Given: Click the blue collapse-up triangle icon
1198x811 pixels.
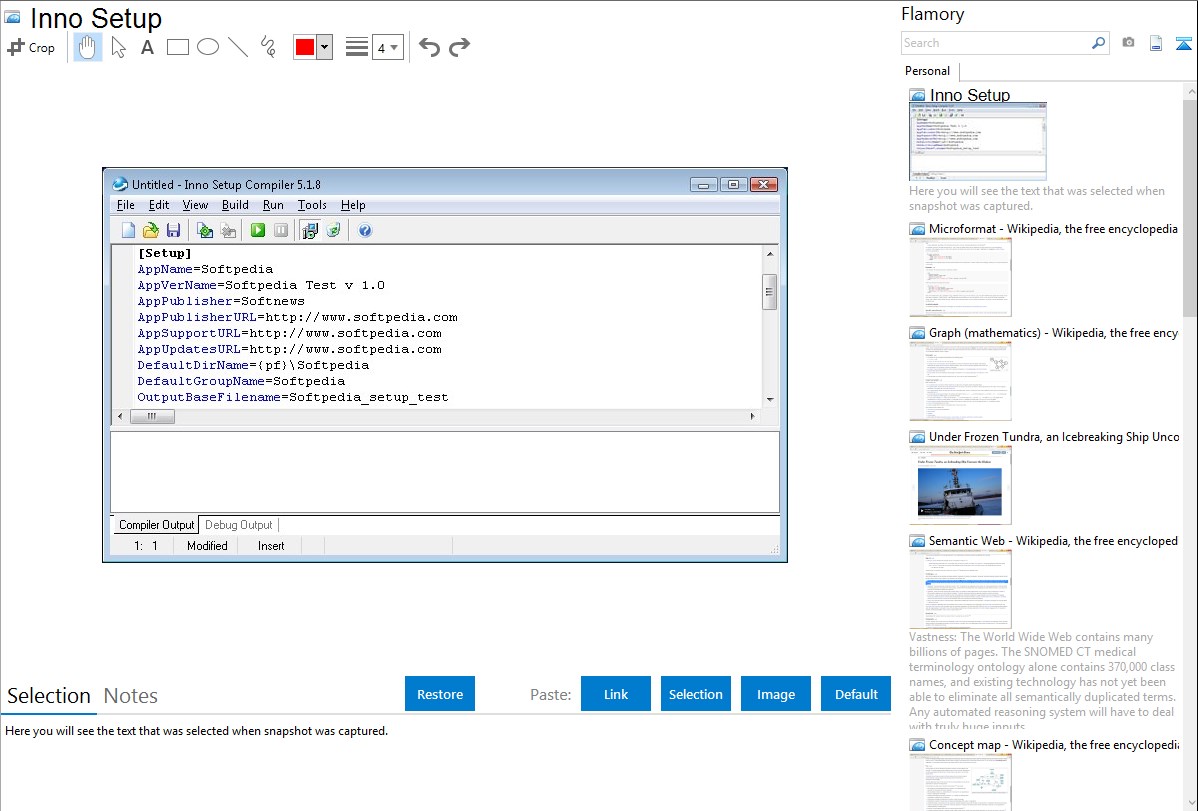Looking at the screenshot, I should point(1183,44).
